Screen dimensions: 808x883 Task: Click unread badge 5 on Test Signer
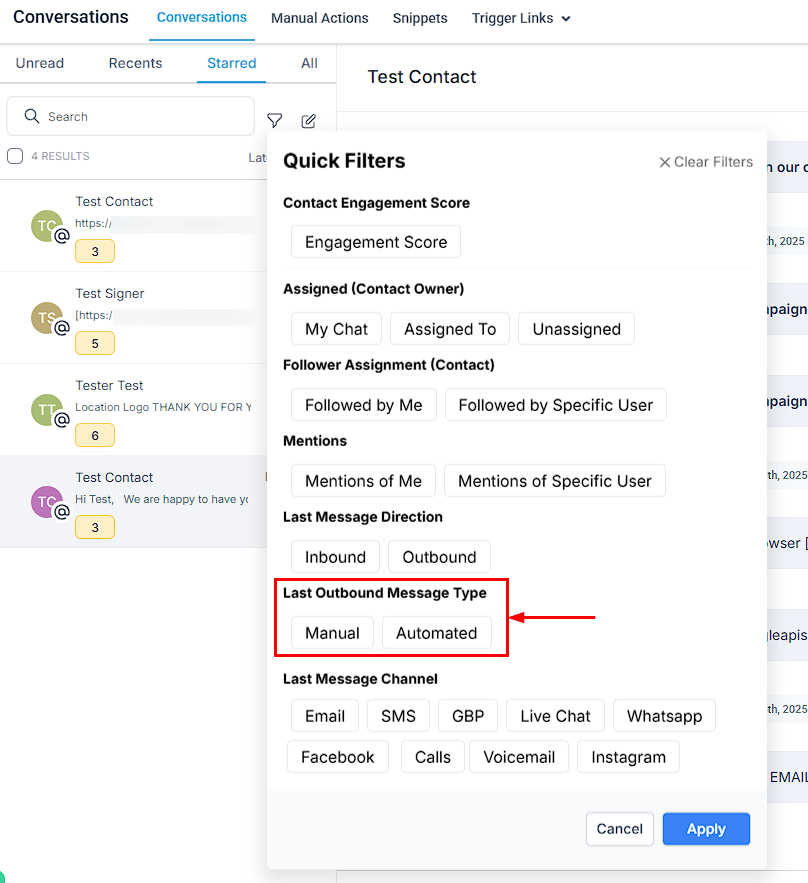[x=95, y=344]
